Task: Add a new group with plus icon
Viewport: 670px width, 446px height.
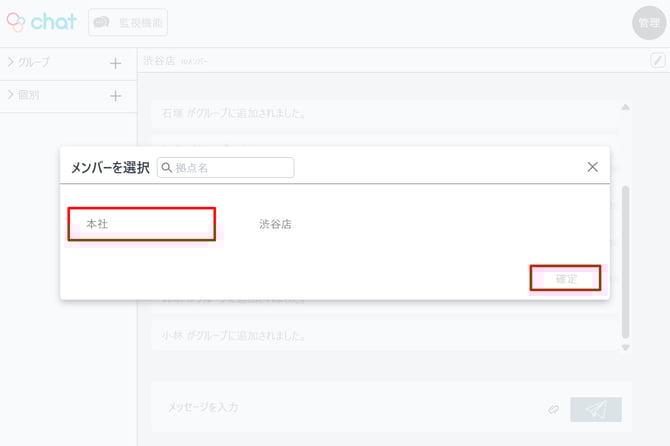Action: (x=115, y=63)
